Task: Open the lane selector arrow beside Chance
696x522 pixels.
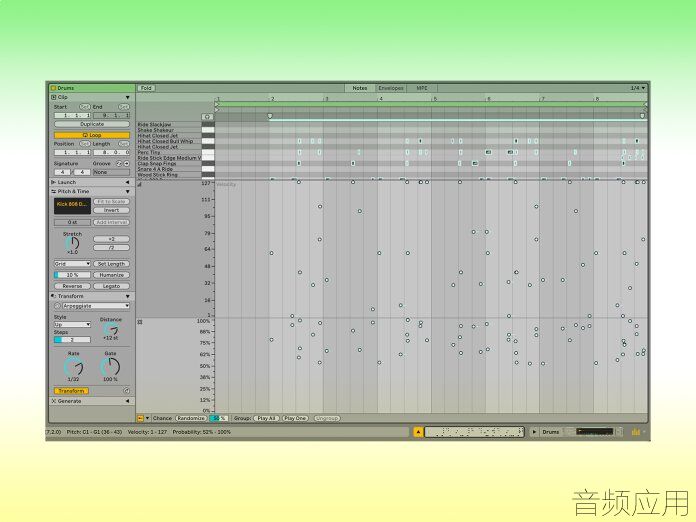Action: click(x=148, y=418)
